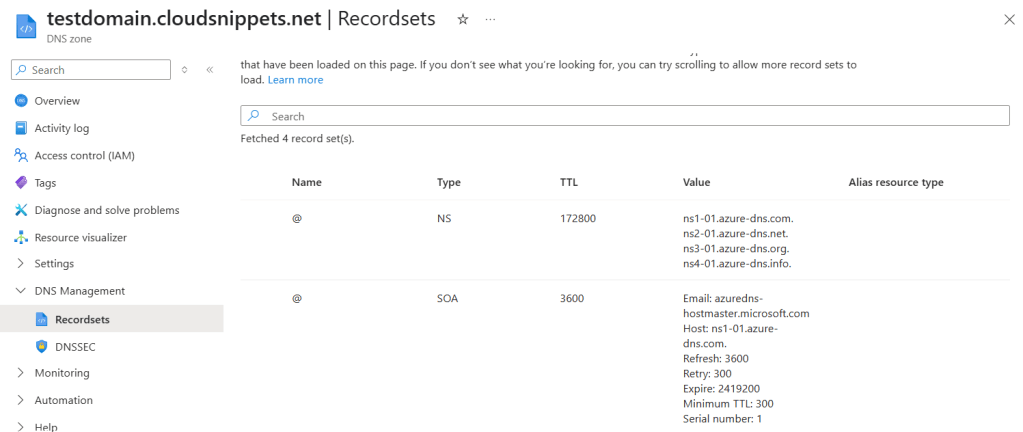Open Activity log icon in sidebar
This screenshot has height=432, width=1023.
point(21,128)
